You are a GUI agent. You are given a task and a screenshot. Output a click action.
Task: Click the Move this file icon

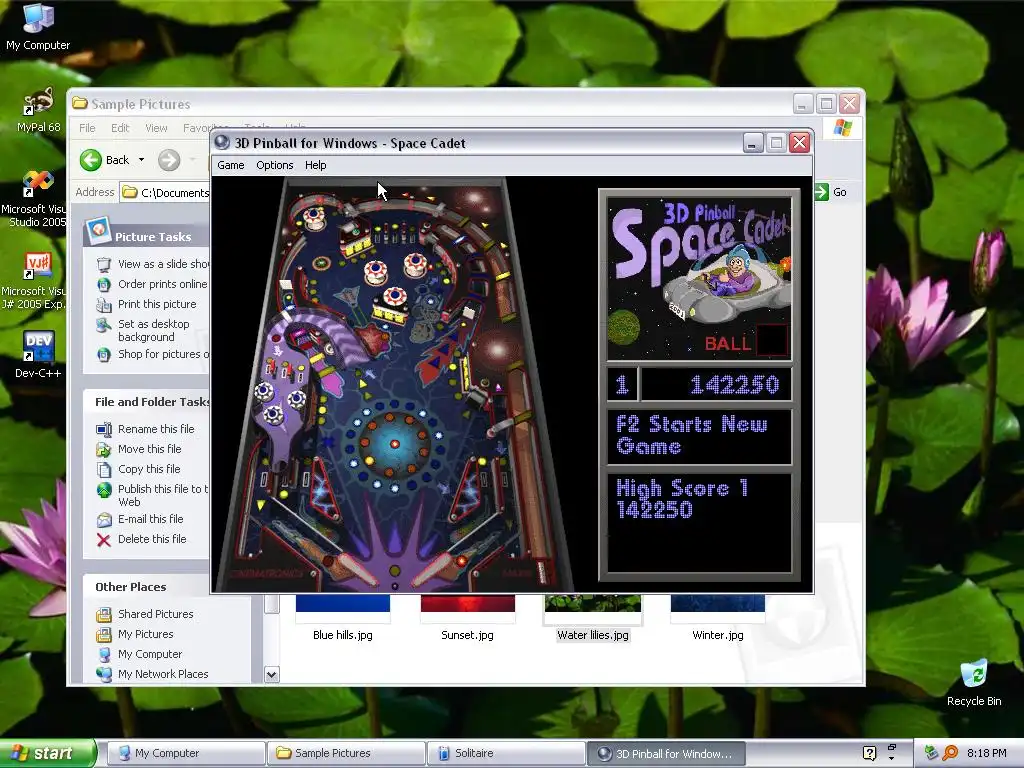(104, 449)
